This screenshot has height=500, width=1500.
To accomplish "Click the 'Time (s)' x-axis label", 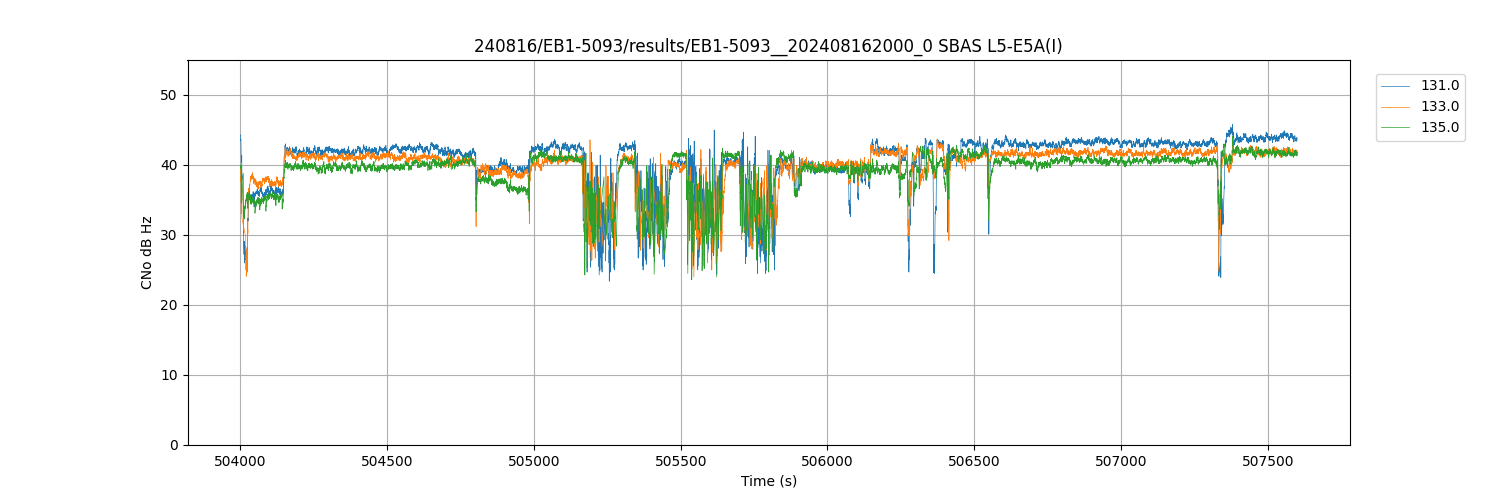I will click(x=768, y=481).
